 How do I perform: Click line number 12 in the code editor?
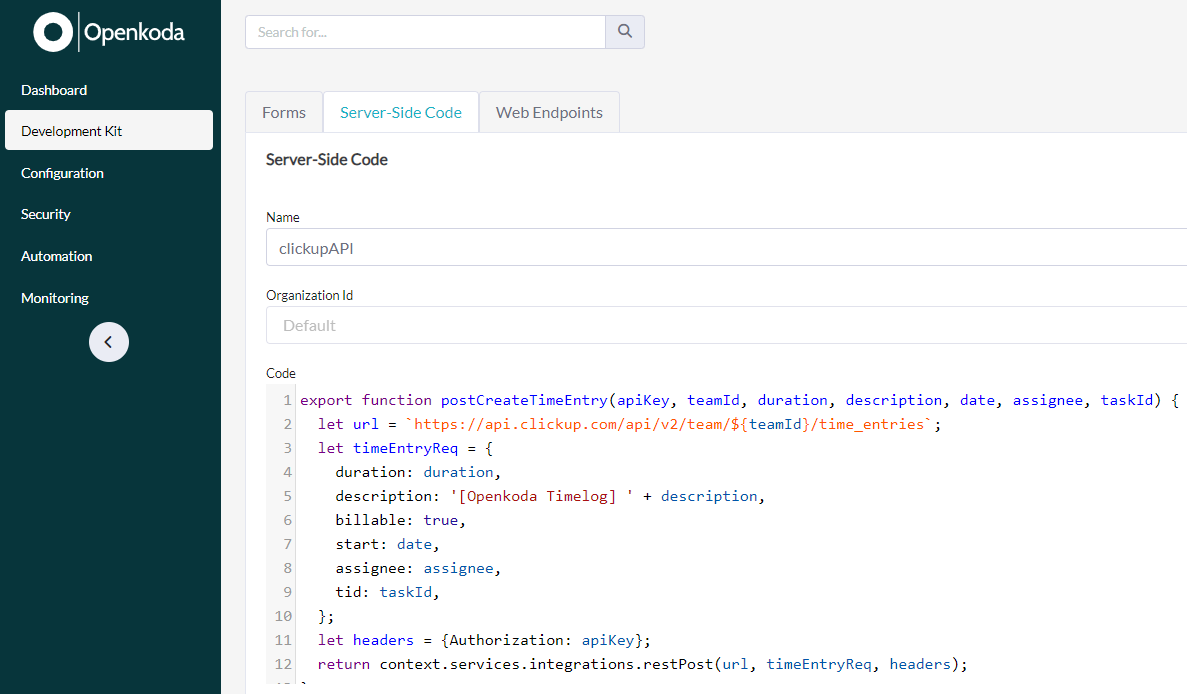[x=282, y=663]
